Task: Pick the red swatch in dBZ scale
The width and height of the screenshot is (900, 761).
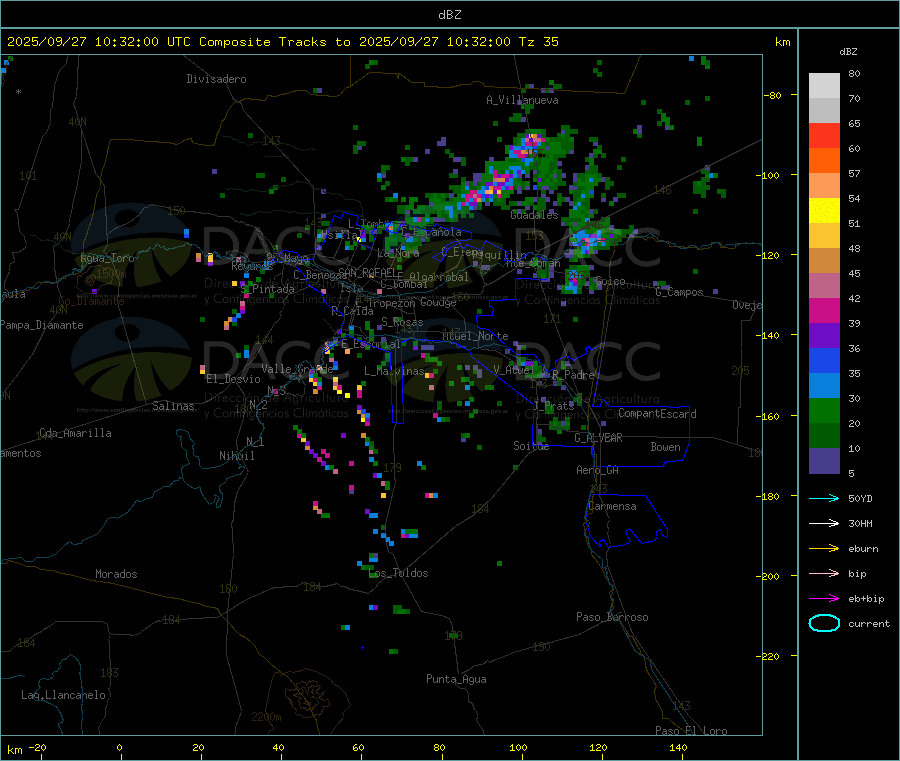Action: 824,135
